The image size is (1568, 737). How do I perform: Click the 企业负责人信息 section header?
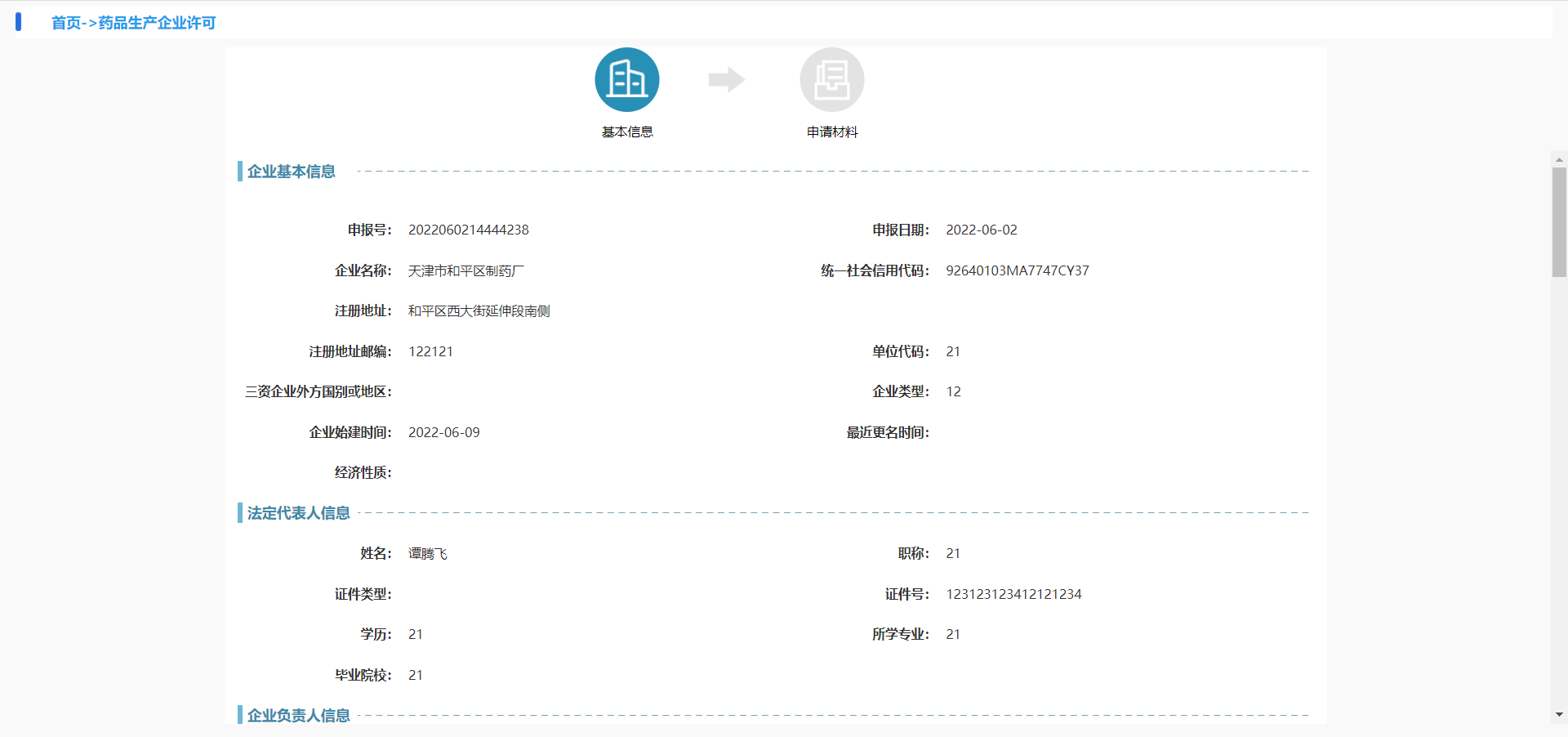298,715
